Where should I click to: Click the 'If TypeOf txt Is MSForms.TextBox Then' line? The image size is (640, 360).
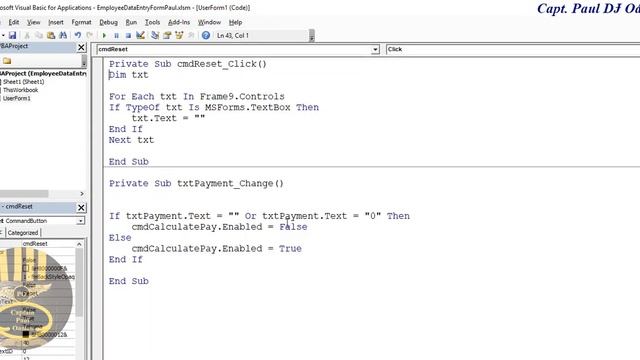pos(214,107)
